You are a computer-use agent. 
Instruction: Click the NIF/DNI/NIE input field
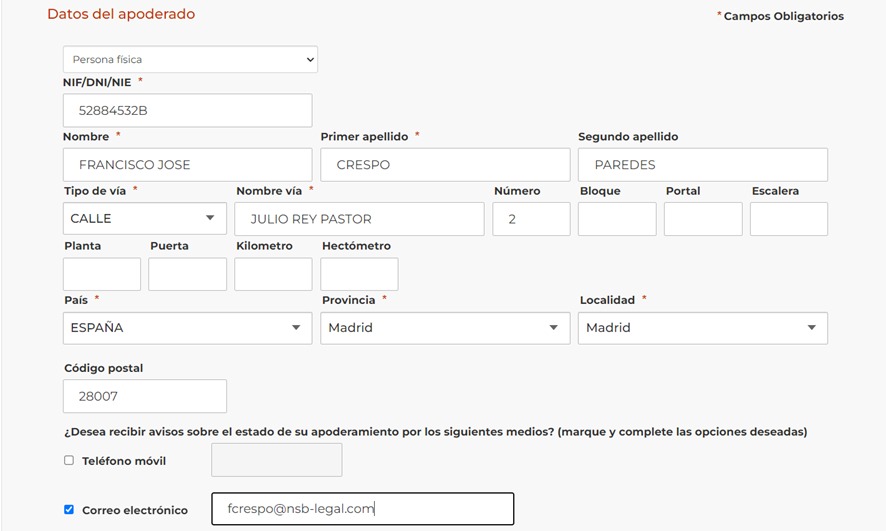coord(187,111)
